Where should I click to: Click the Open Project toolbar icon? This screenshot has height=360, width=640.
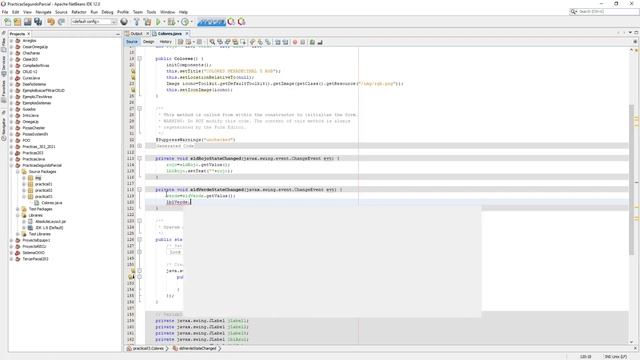point(27,22)
